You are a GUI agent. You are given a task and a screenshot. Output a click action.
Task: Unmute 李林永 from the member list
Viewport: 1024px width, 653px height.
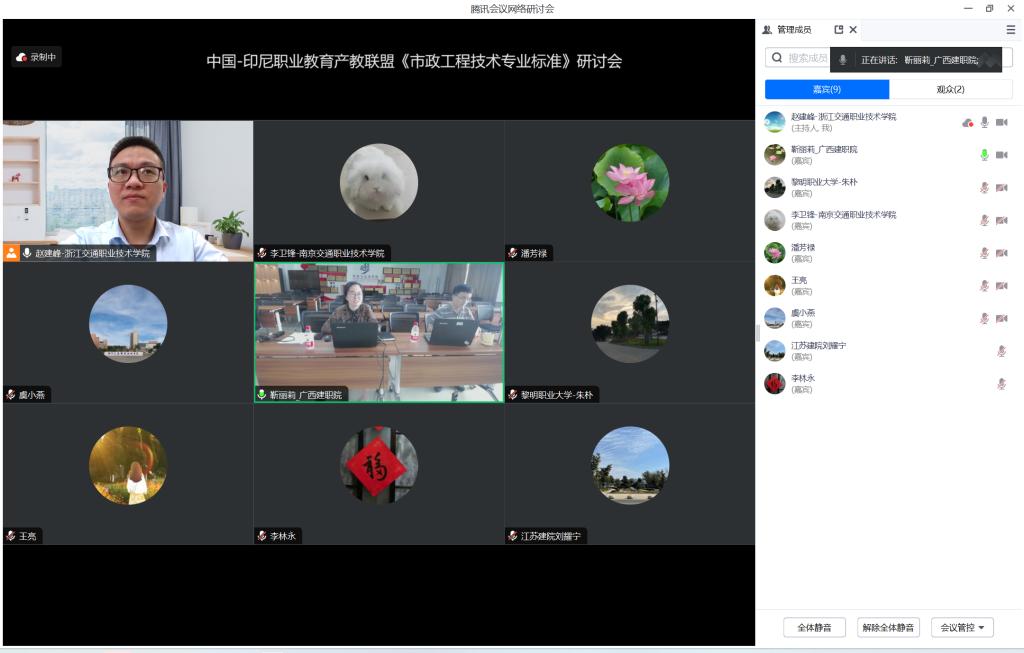1001,384
